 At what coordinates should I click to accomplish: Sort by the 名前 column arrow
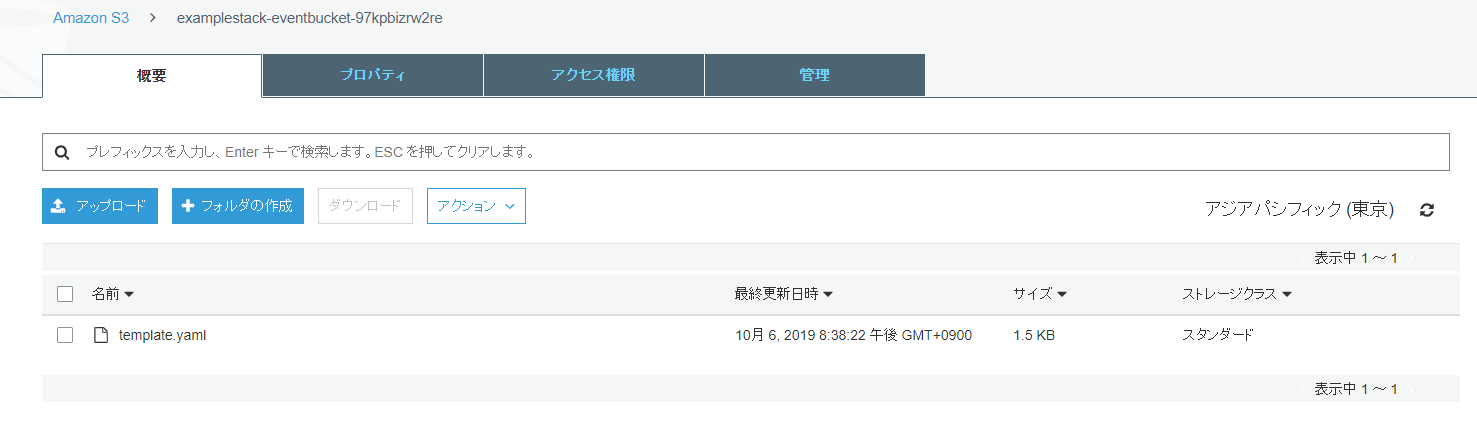[129, 294]
